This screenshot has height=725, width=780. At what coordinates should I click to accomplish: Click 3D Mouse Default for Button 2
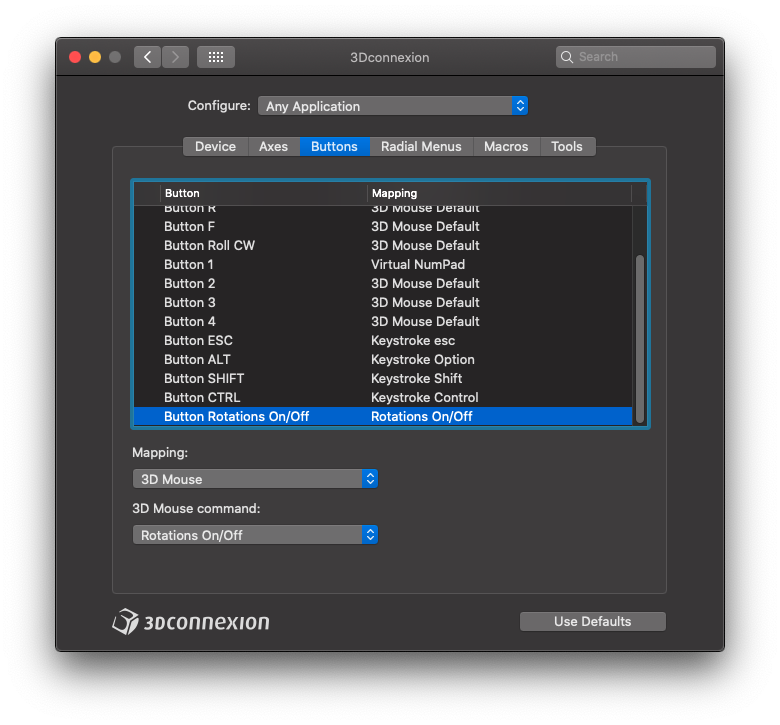(425, 284)
